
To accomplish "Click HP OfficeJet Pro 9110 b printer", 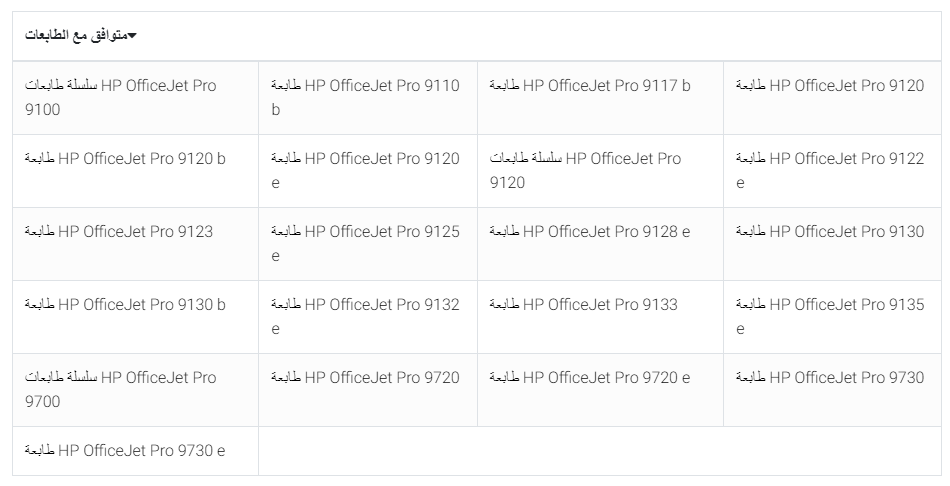I will pos(365,97).
